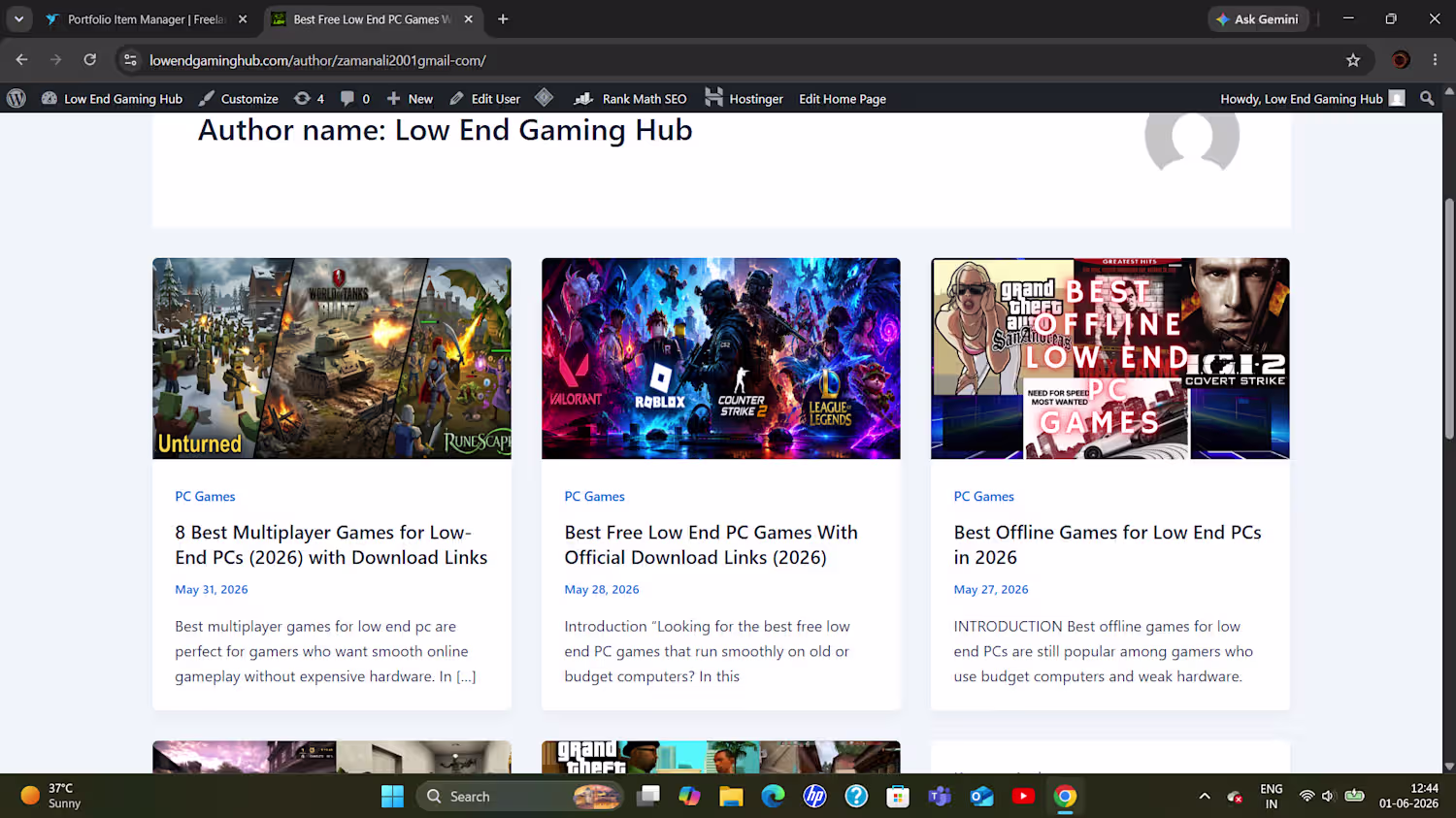The height and width of the screenshot is (818, 1456).
Task: Open the Low End Gaming Hub site menu
Action: (x=112, y=99)
